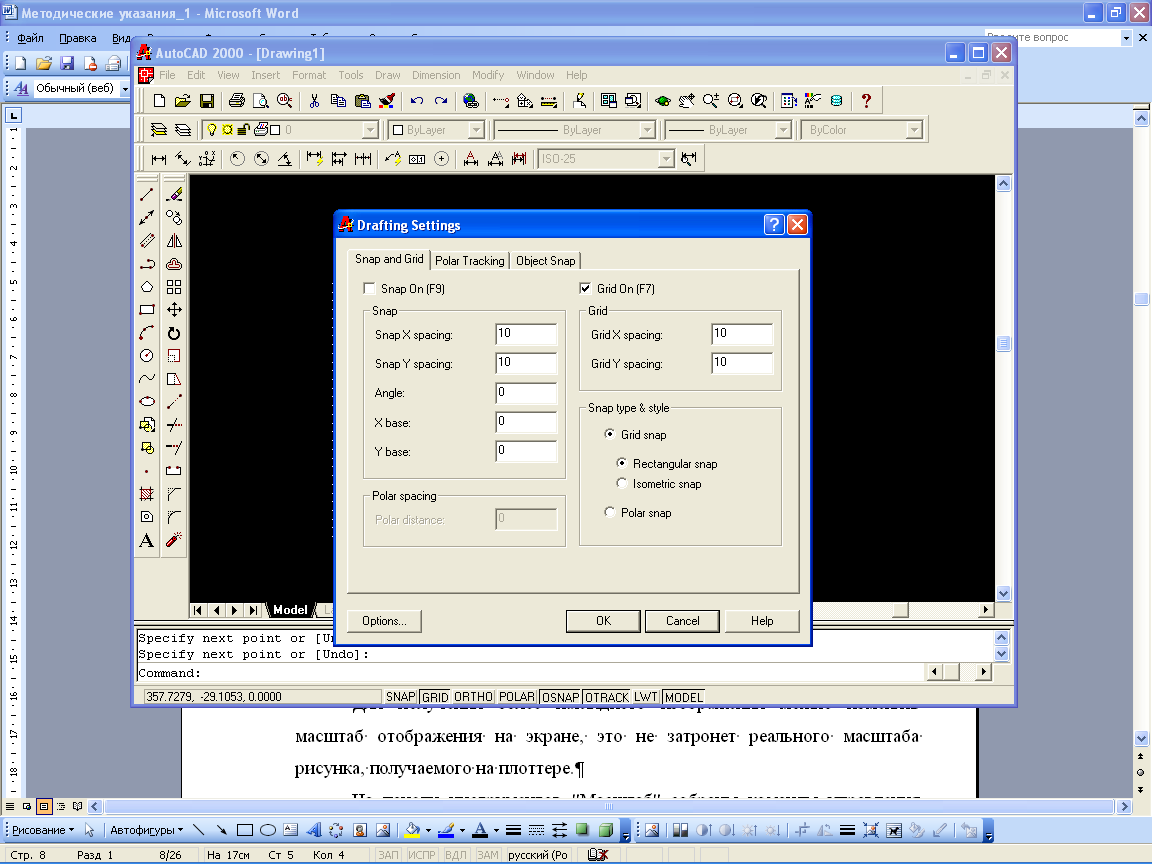Select the Spline draw tool
This screenshot has width=1152, height=864.
[147, 379]
